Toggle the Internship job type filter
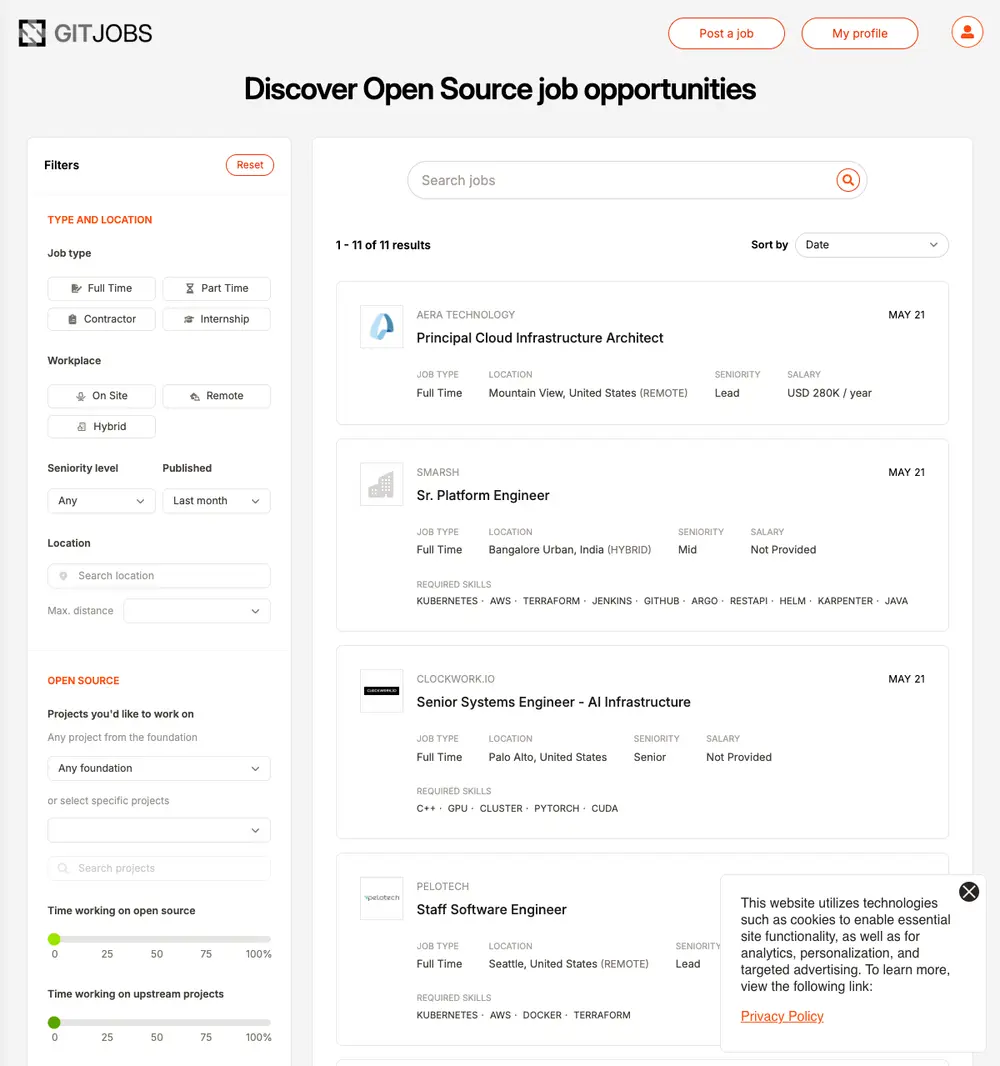1000x1066 pixels. point(217,319)
